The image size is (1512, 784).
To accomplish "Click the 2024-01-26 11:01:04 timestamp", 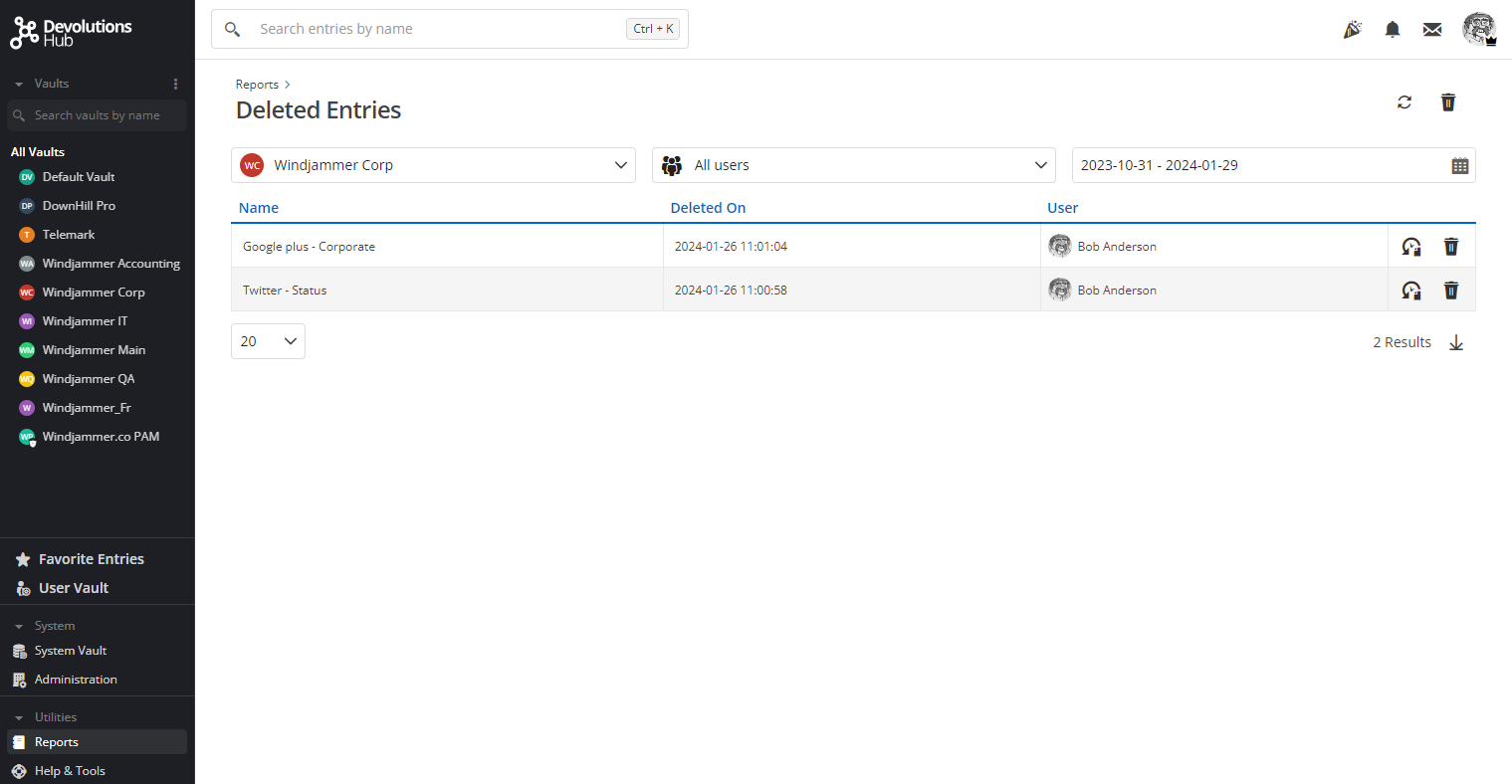I will (731, 247).
